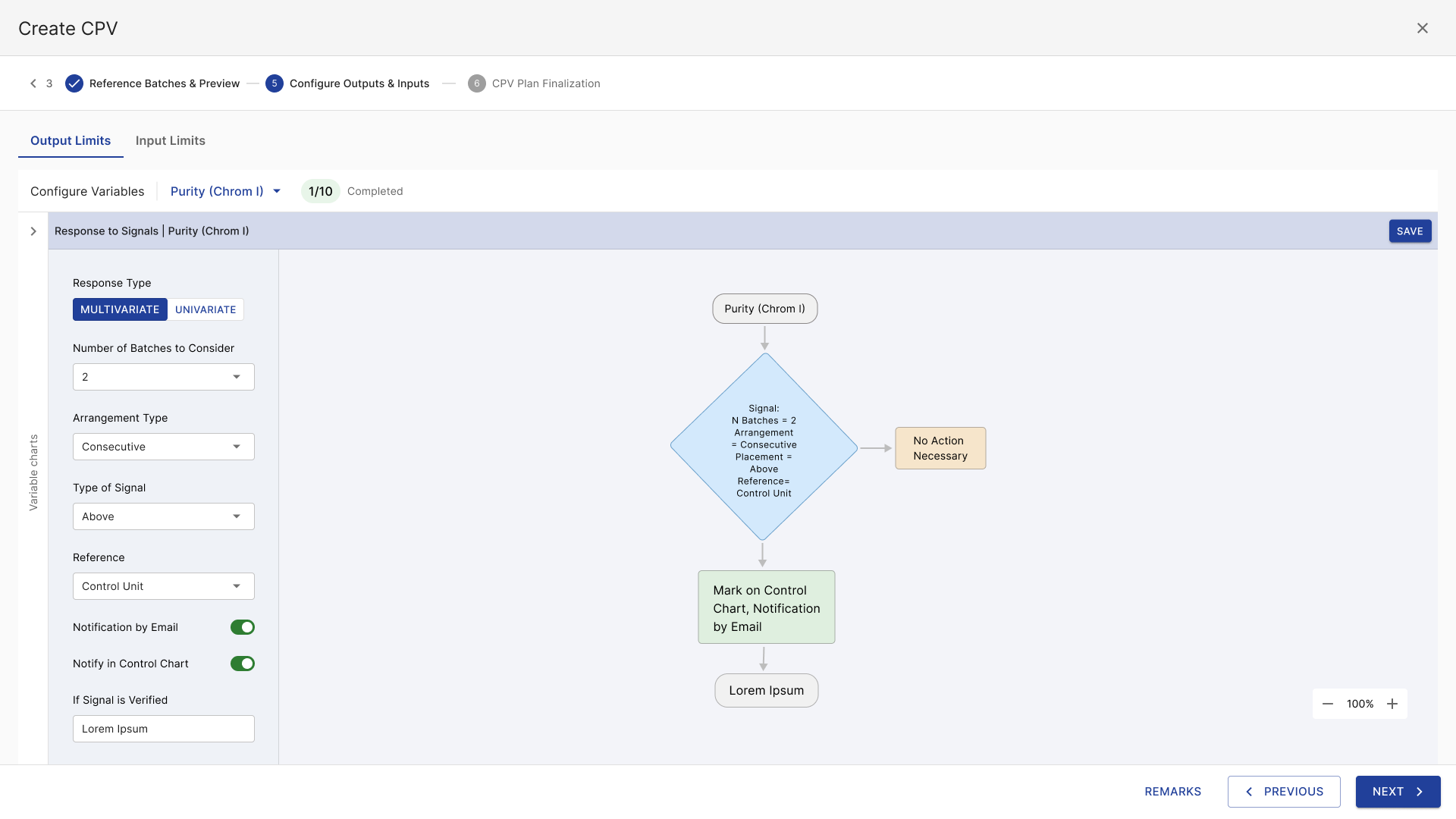Open Reference dropdown showing Control Unit
The image size is (1456, 819).
[164, 586]
